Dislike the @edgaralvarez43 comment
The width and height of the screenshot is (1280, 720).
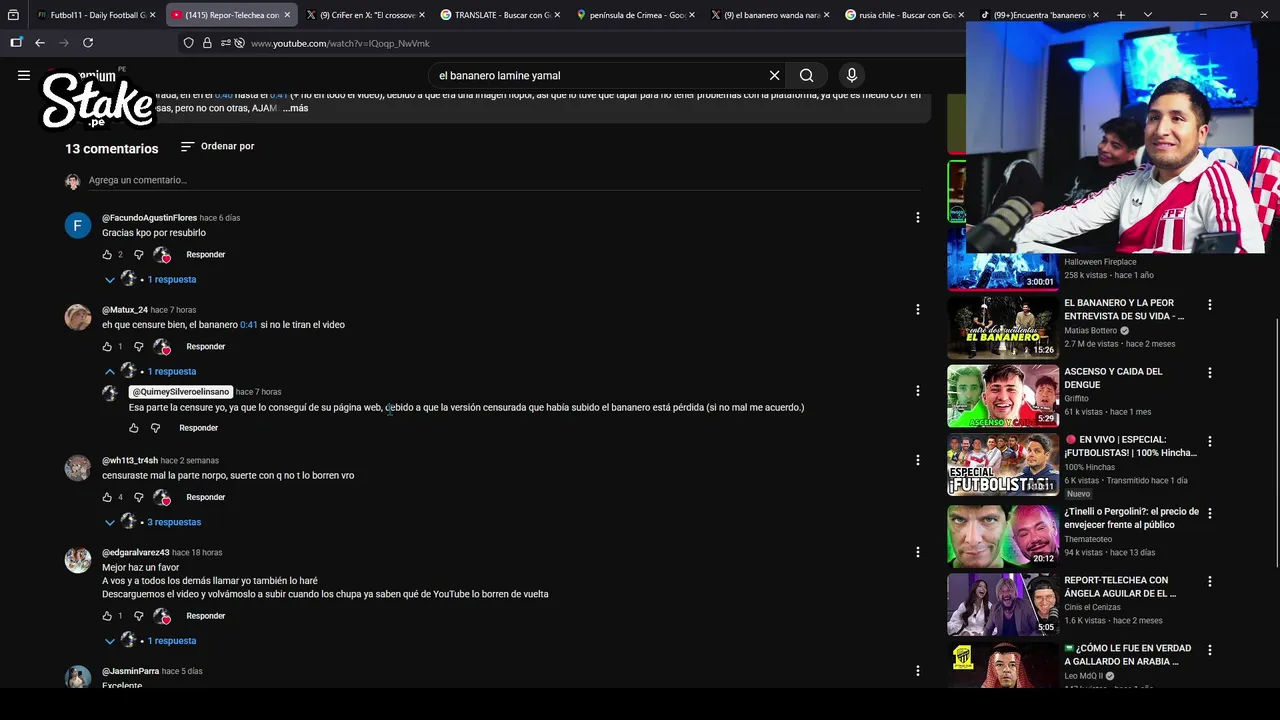click(139, 616)
